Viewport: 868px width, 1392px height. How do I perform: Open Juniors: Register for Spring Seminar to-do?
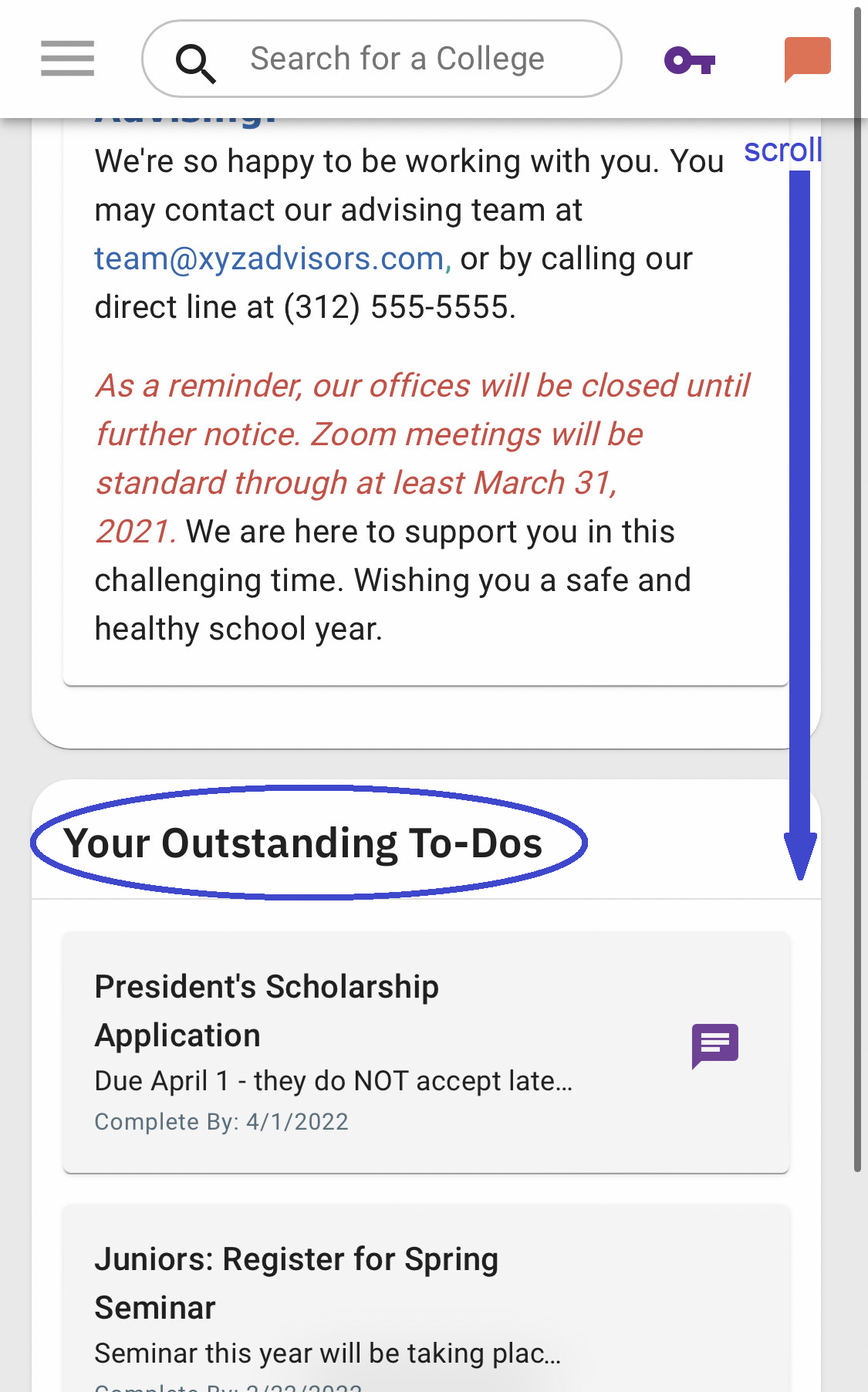426,1298
